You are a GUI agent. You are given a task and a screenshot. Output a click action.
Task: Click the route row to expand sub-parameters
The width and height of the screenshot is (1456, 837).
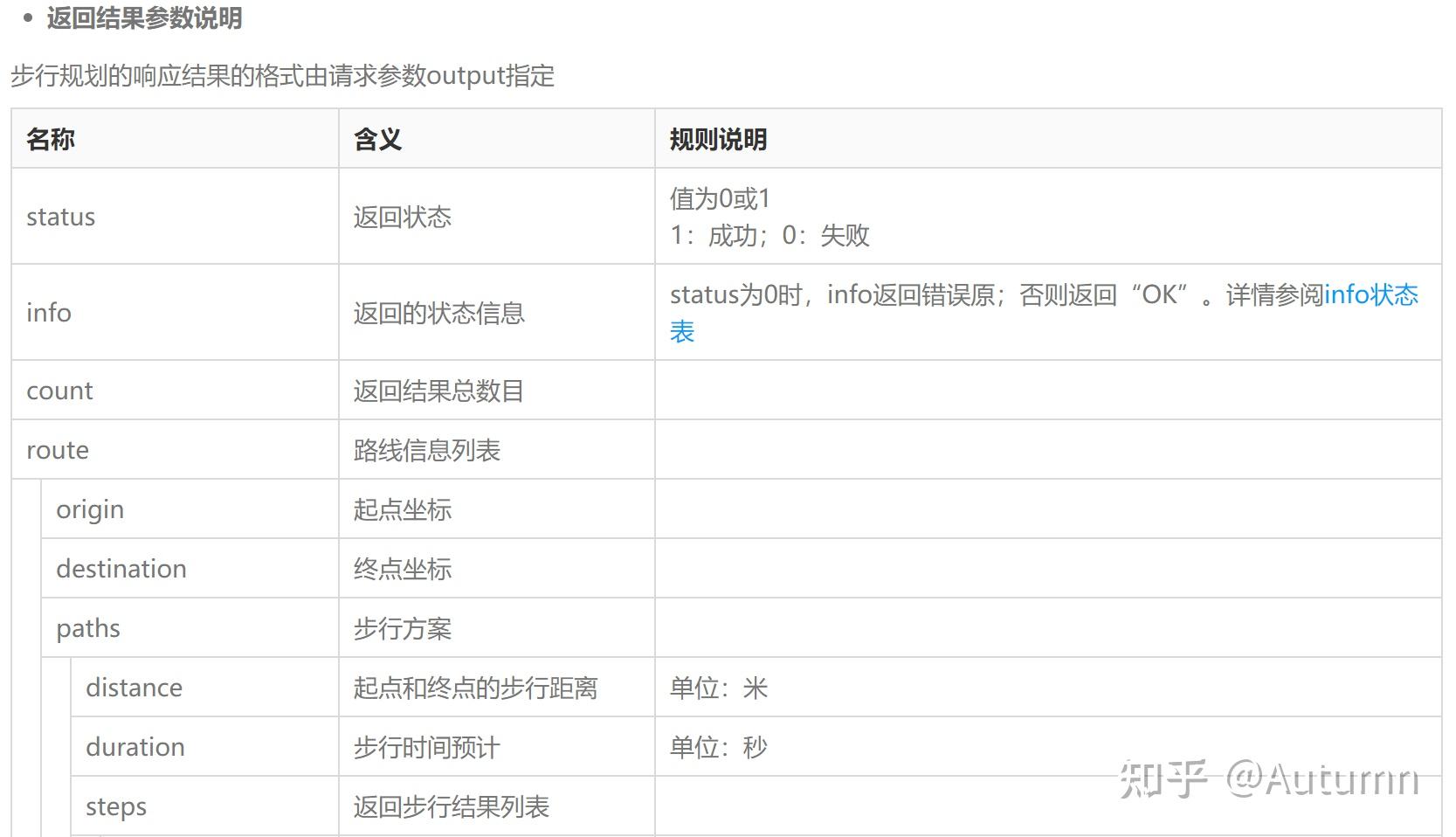click(58, 450)
